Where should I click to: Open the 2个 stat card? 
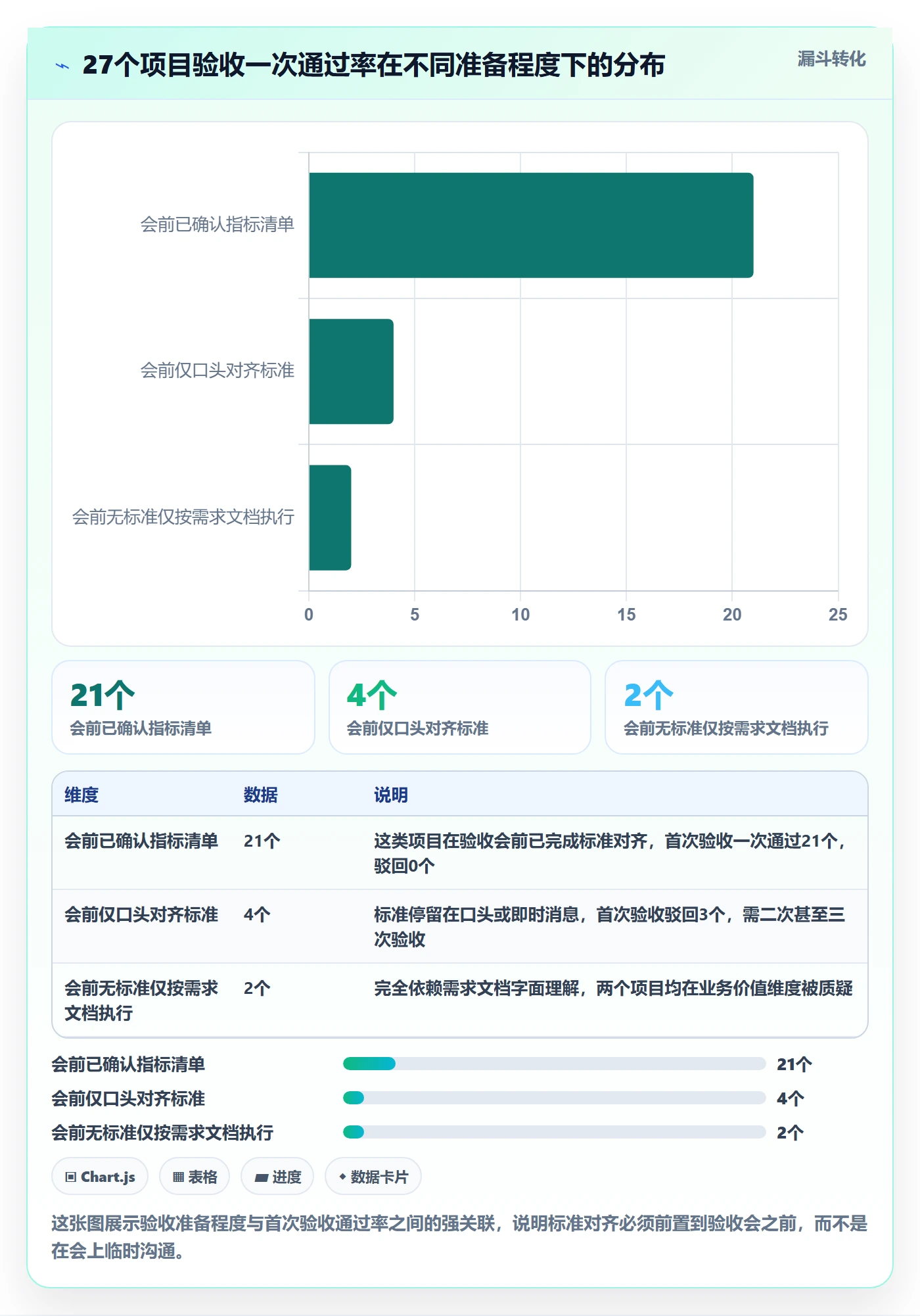pyautogui.click(x=737, y=707)
